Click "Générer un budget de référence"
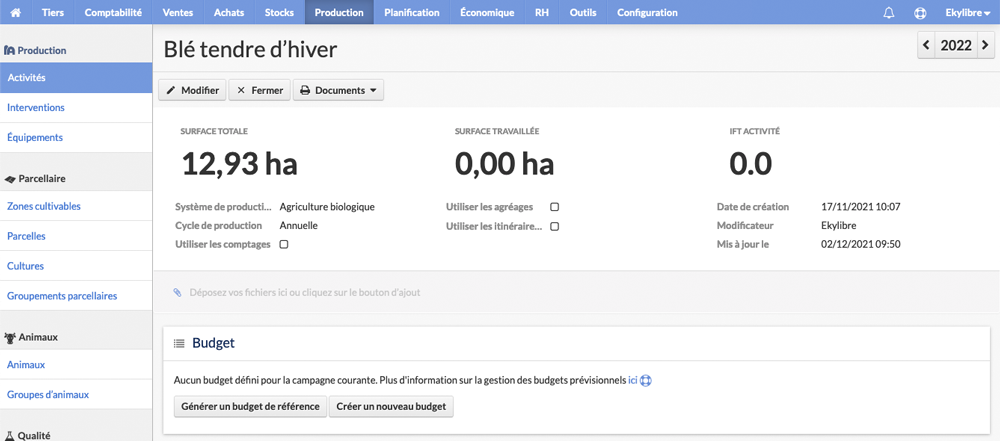 [250, 407]
